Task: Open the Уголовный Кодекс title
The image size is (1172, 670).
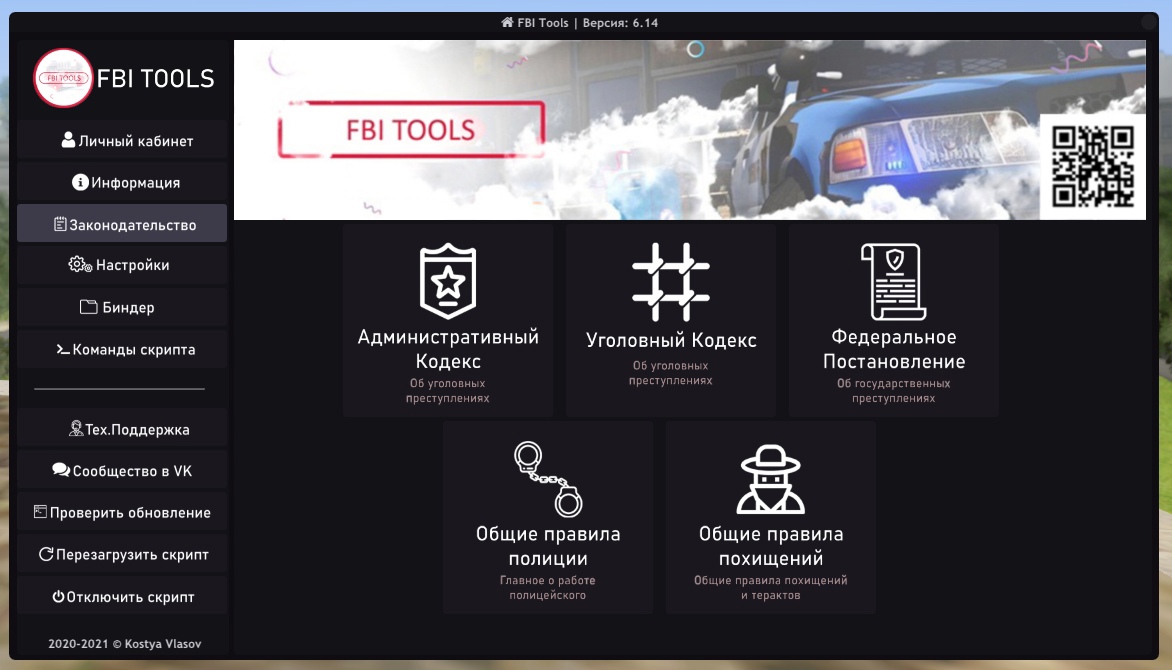Action: click(671, 340)
